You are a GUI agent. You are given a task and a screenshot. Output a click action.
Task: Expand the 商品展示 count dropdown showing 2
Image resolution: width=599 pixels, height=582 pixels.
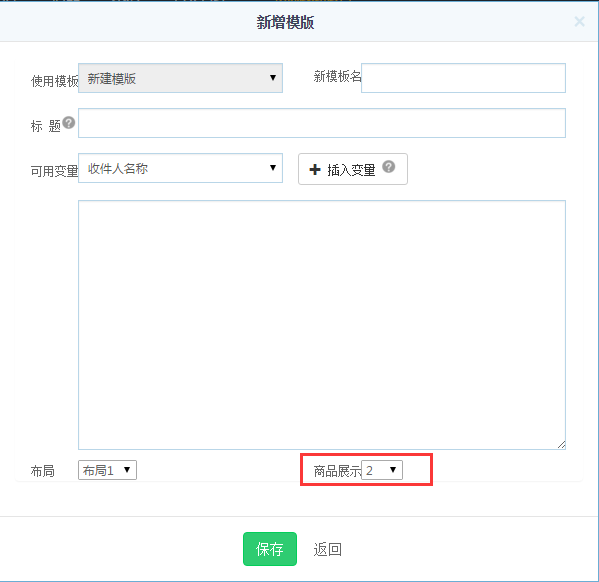click(382, 470)
